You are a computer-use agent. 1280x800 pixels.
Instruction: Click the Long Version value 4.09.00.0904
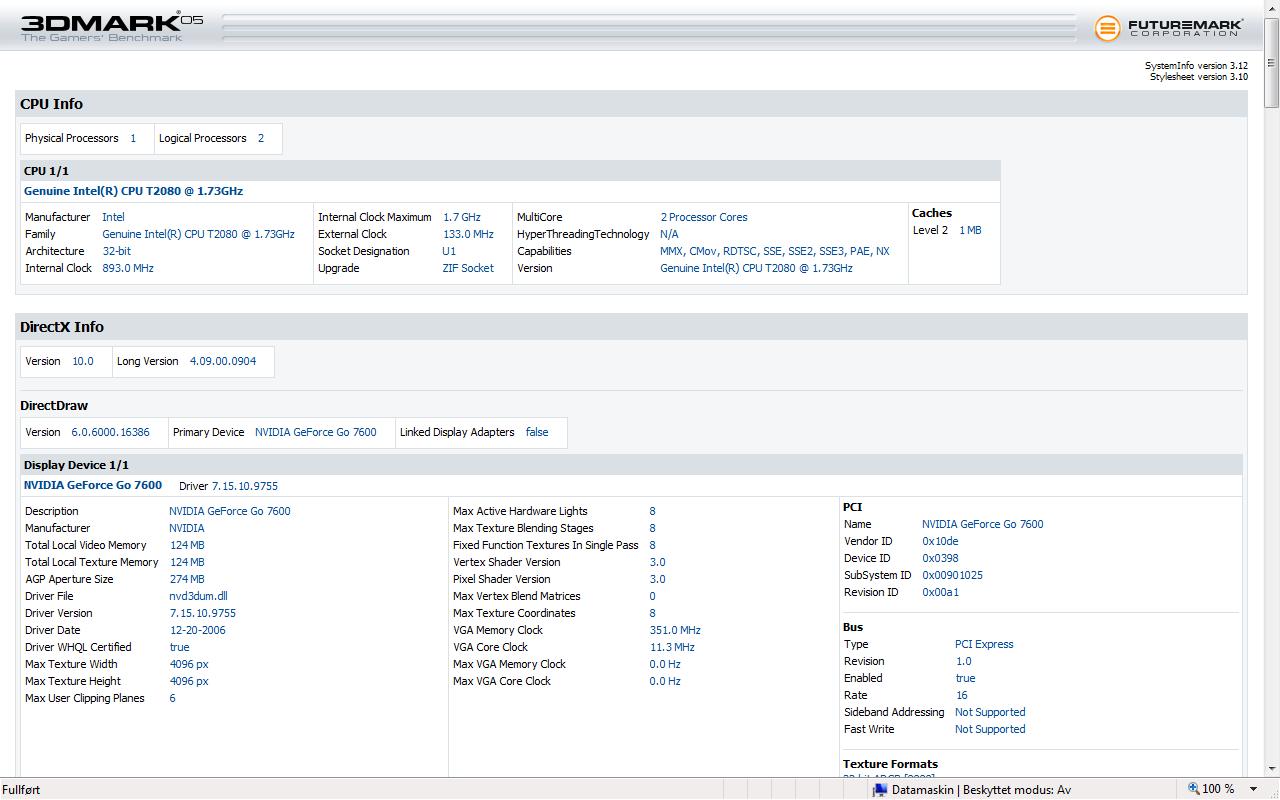point(223,361)
